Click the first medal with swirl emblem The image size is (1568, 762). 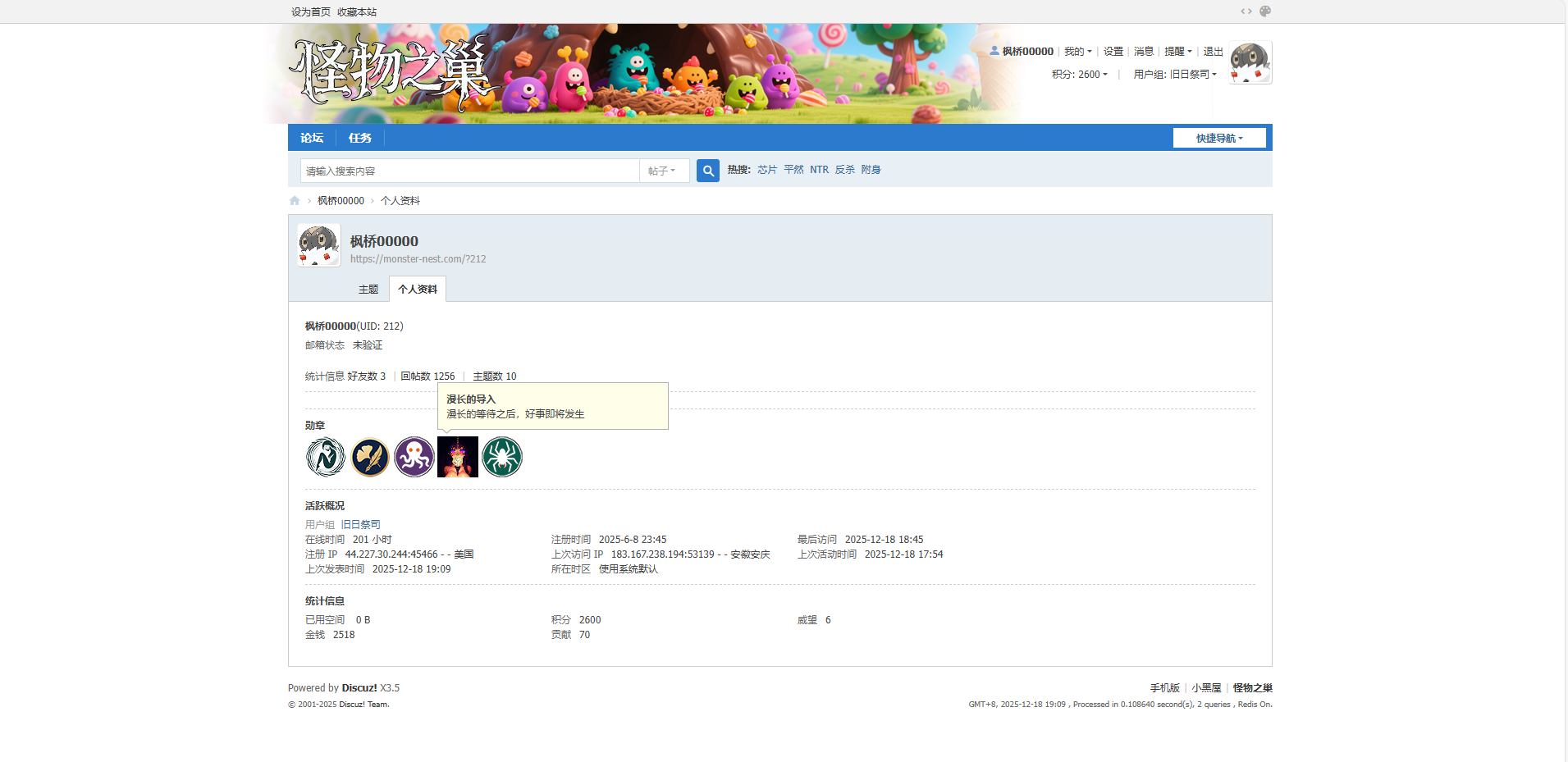coord(326,457)
